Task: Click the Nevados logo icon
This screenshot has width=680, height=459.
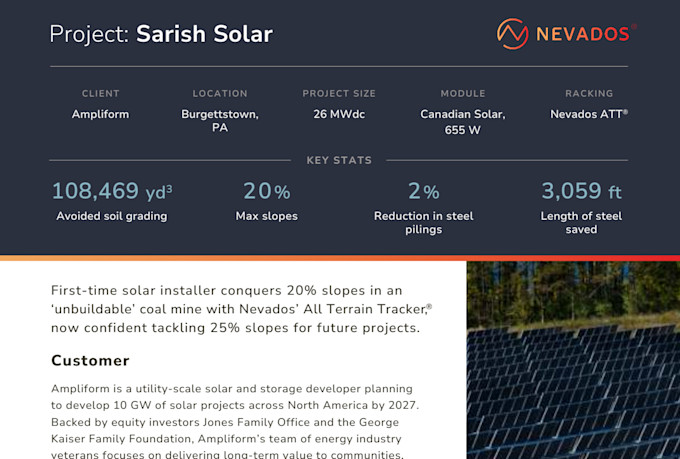Action: 513,34
